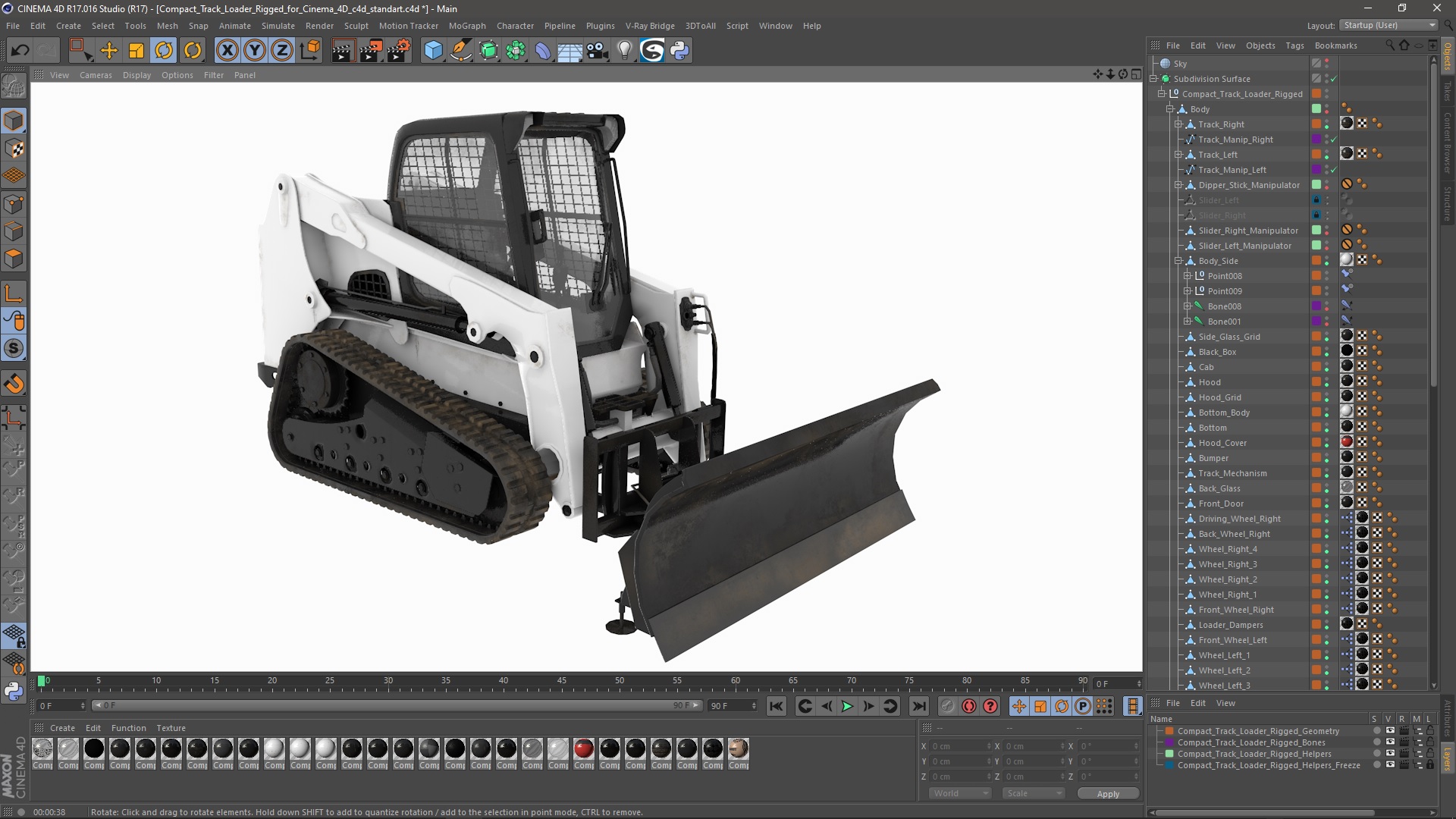Toggle solo for Compact_Track_Loader_Rigged_Bones layer
This screenshot has width=1456, height=819.
[x=1377, y=742]
